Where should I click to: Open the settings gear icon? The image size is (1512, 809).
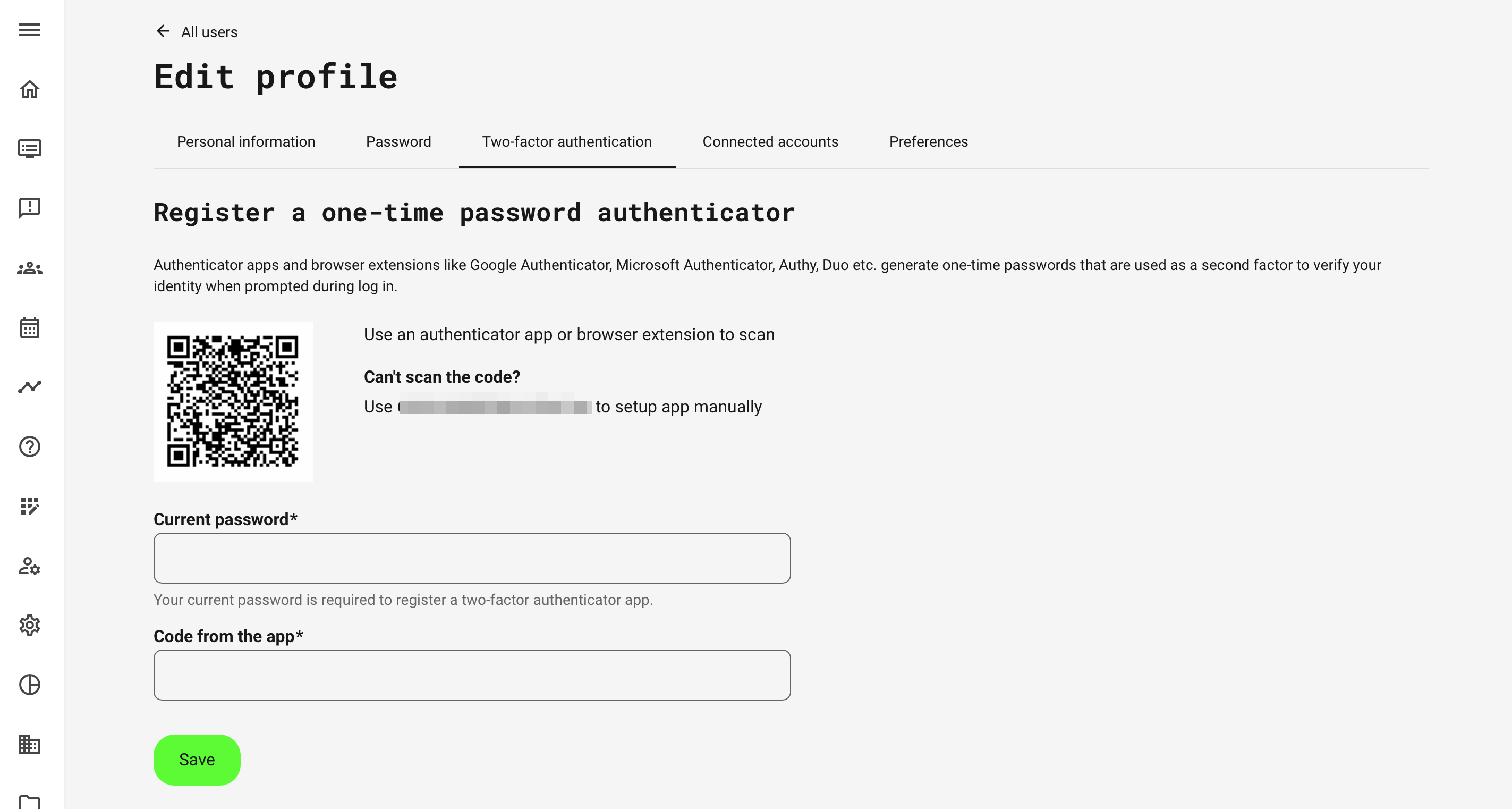29,625
